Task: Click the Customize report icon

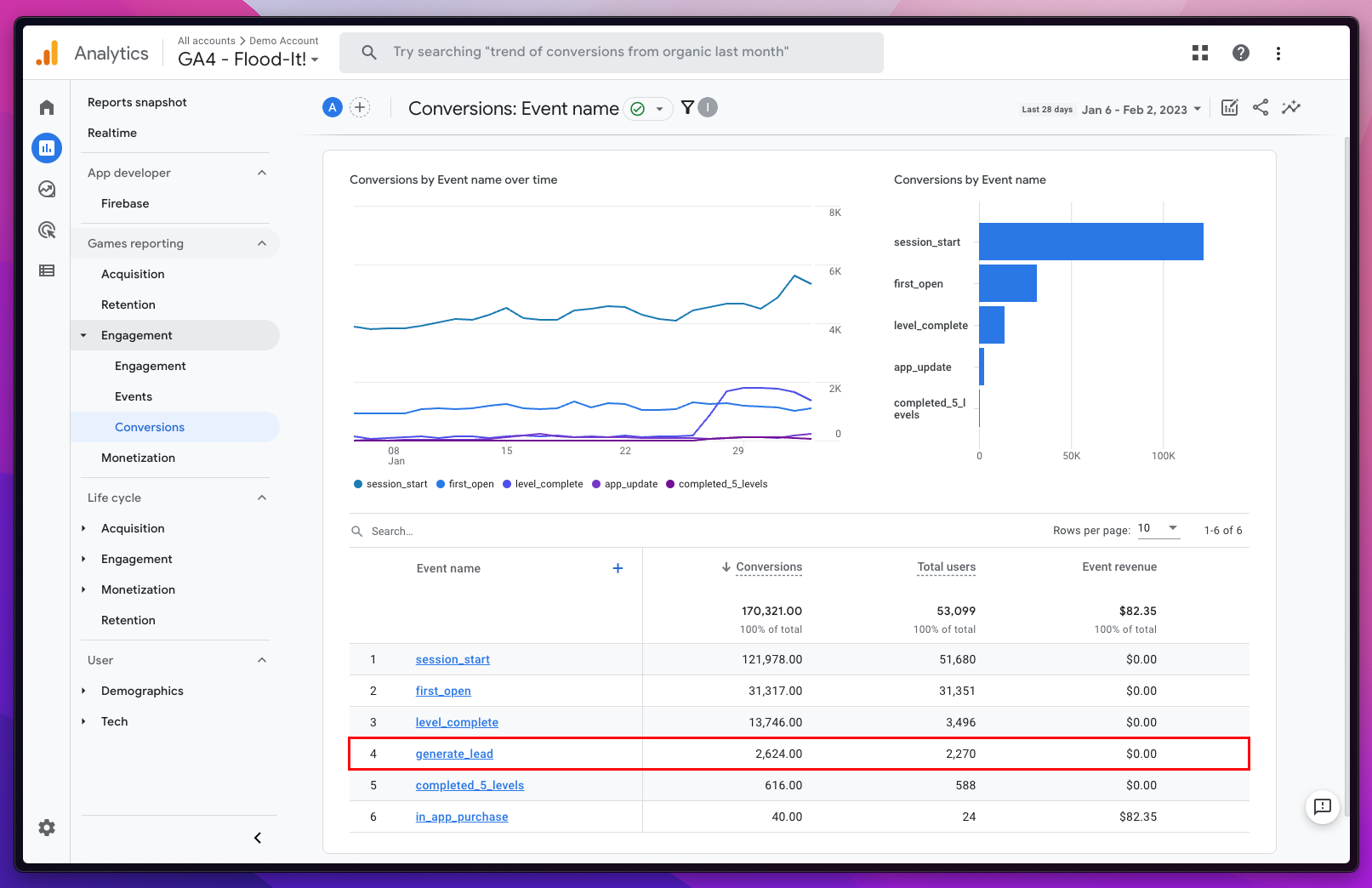Action: coord(1229,107)
